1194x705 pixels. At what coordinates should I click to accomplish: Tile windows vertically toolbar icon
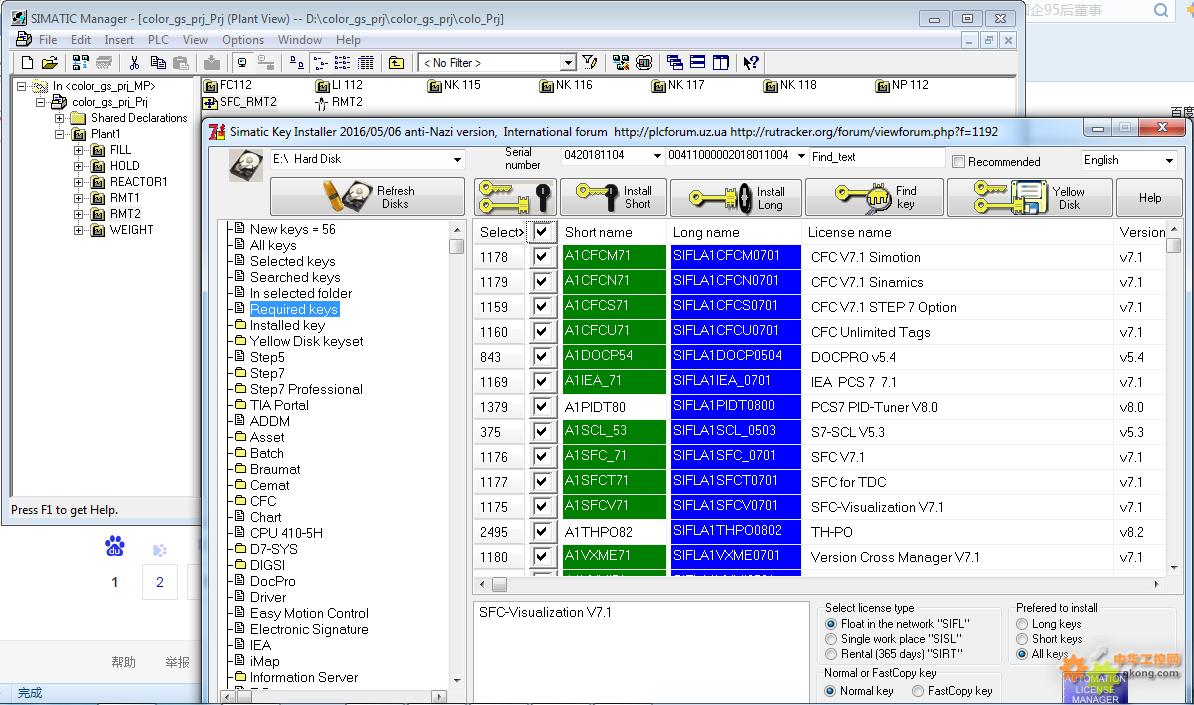[720, 62]
